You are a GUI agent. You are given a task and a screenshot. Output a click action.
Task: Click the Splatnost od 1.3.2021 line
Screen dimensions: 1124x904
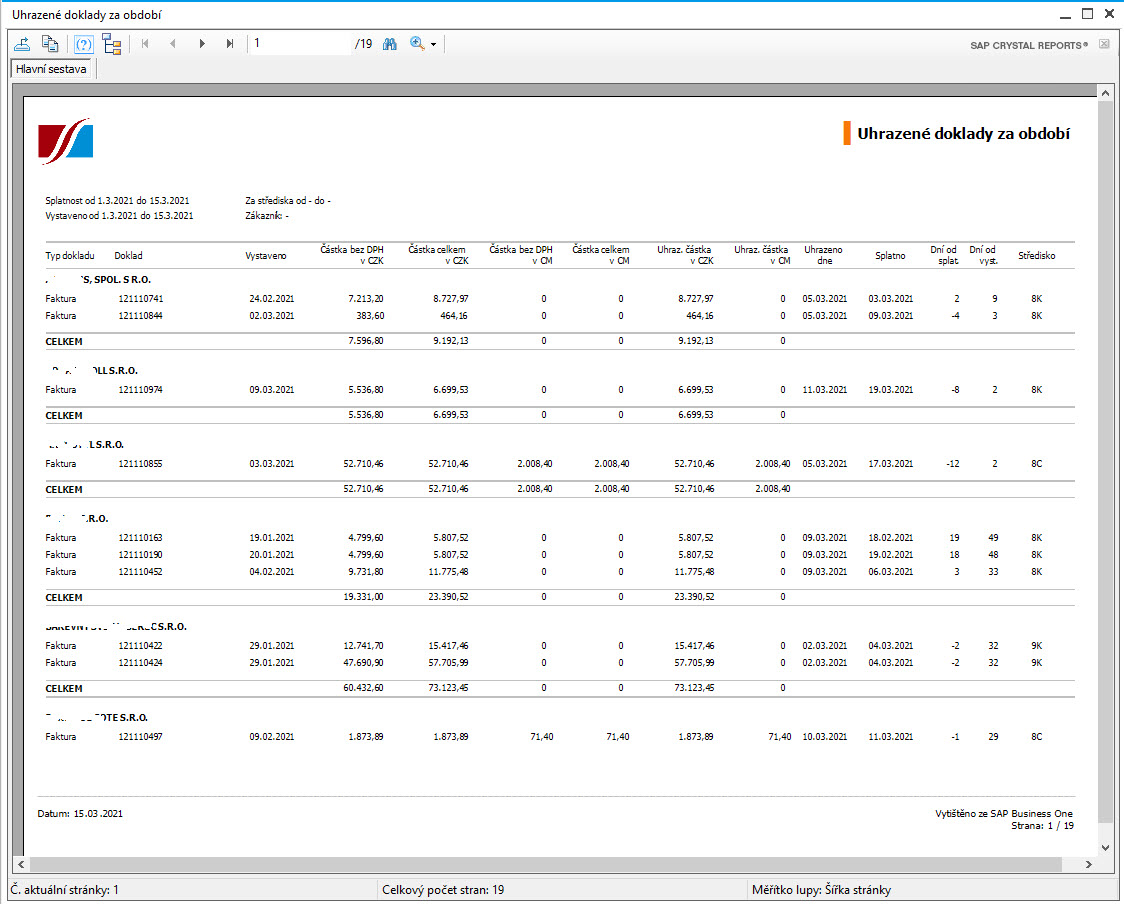click(118, 201)
